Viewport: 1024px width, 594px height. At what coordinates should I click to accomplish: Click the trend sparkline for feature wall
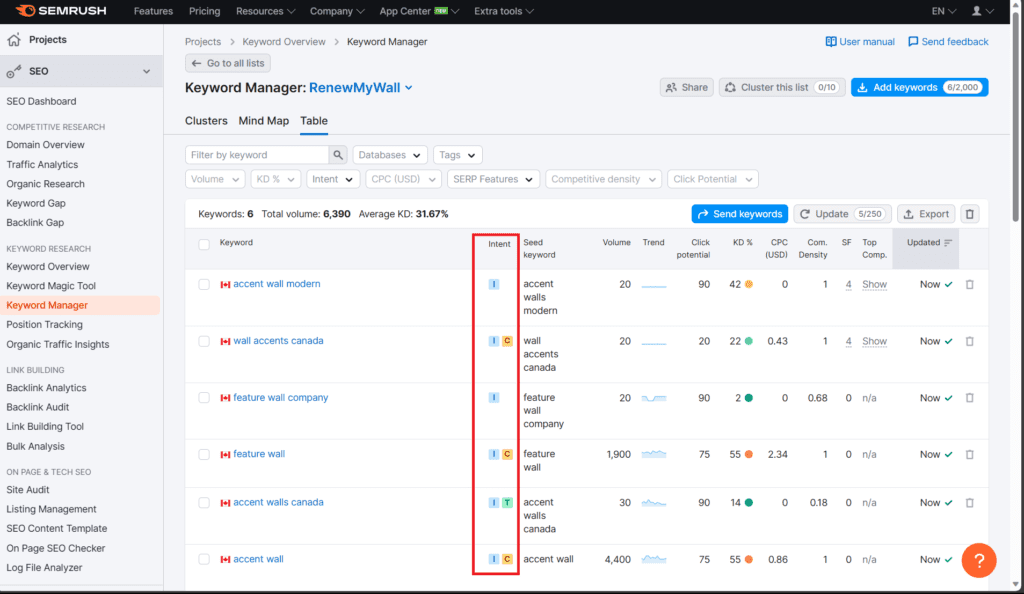tap(654, 454)
